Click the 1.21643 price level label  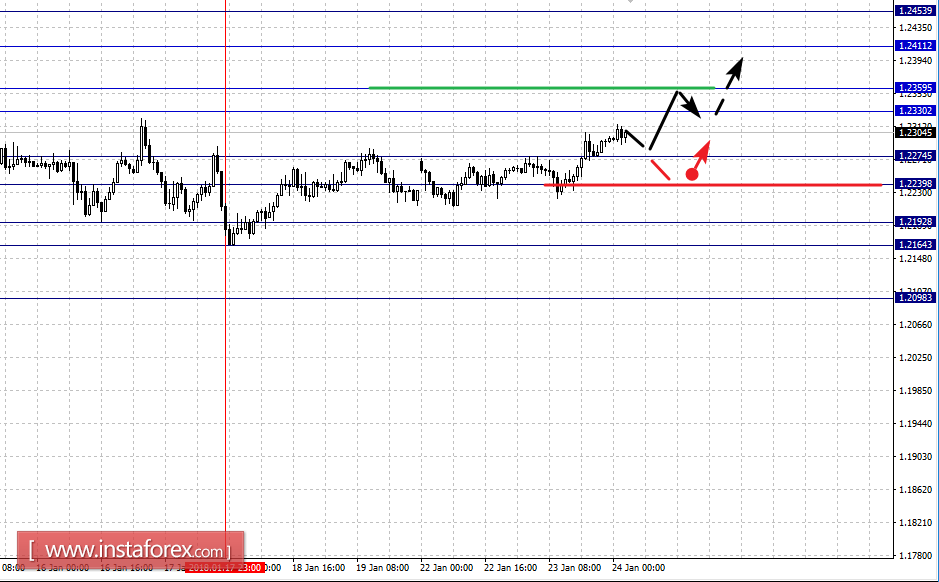pyautogui.click(x=915, y=245)
